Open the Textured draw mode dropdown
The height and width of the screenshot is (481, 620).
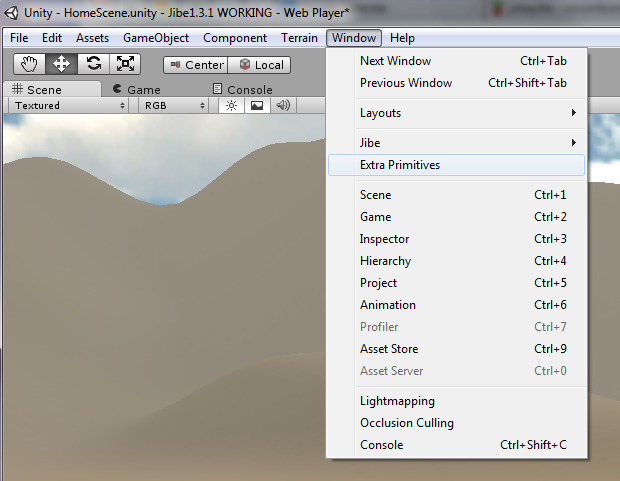coord(70,105)
